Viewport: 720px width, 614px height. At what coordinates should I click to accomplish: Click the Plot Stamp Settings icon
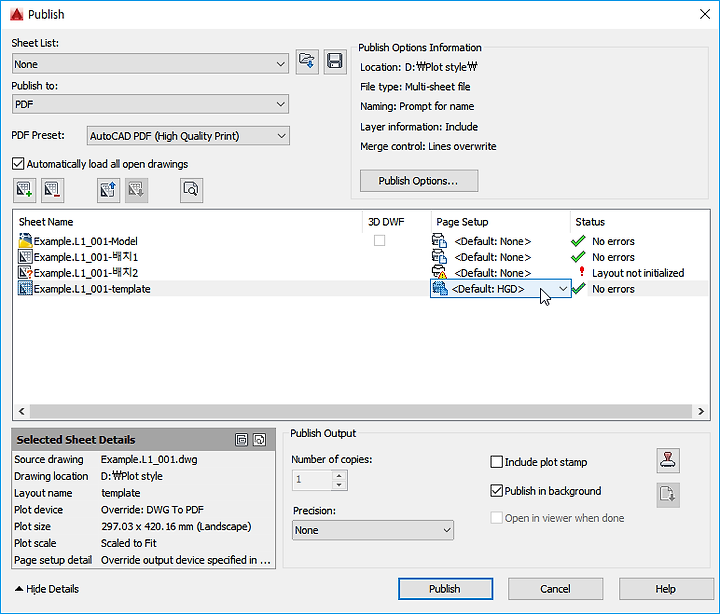pos(668,461)
